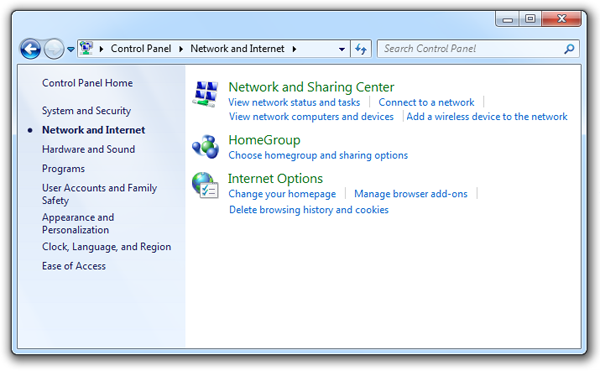Expand the chevron after Network and Internet breadcrumb
Screen dimensions: 600x371
294,49
